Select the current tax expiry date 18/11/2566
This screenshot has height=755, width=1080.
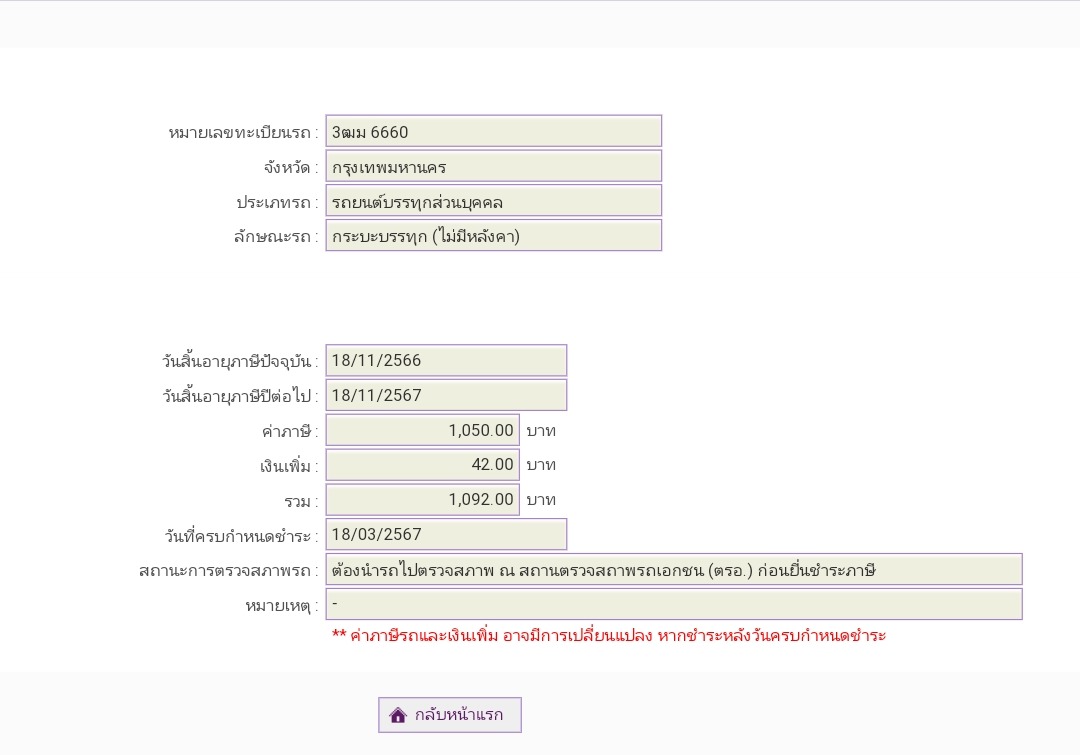pyautogui.click(x=446, y=360)
